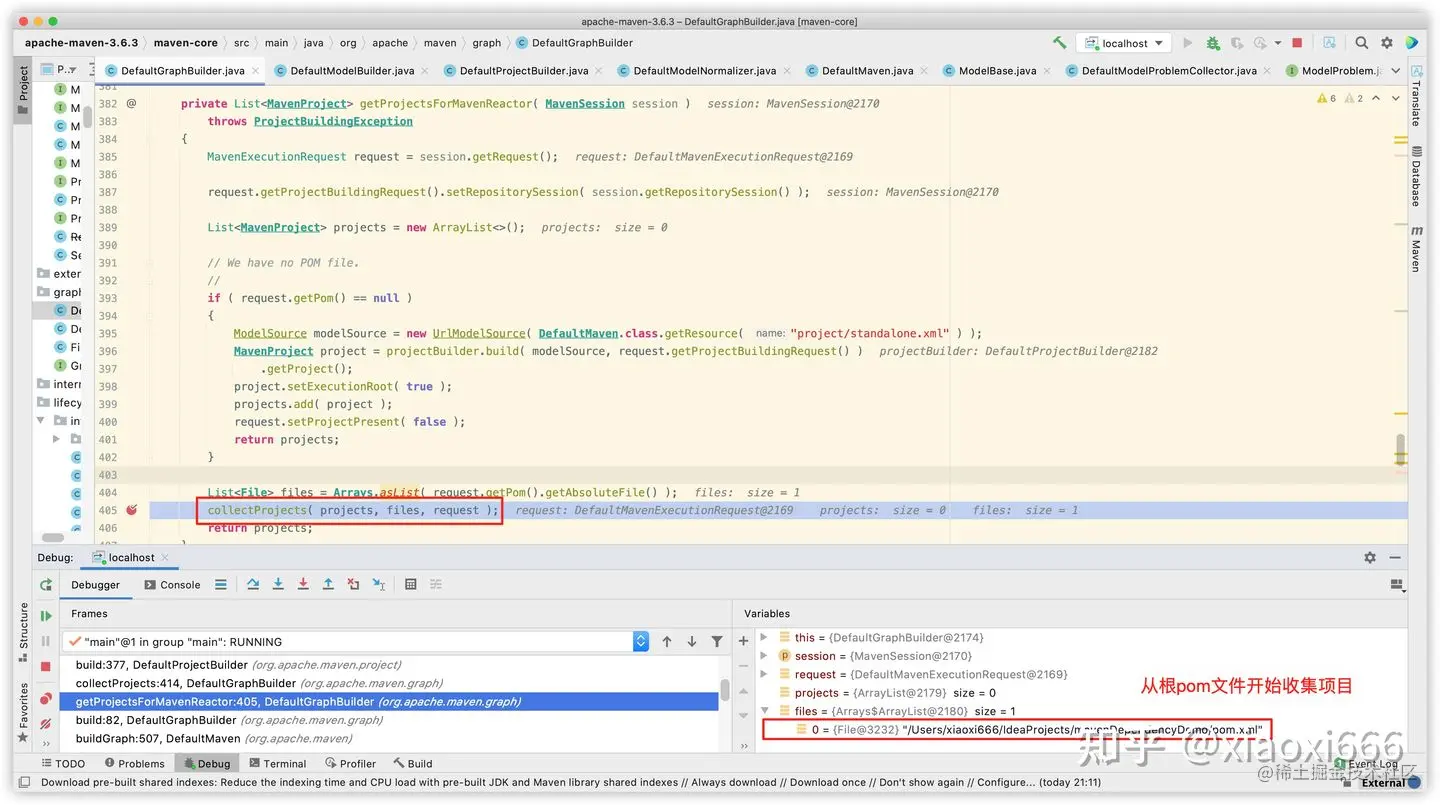The image size is (1440, 805).
Task: Open debug panel settings gear
Action: click(x=1370, y=558)
